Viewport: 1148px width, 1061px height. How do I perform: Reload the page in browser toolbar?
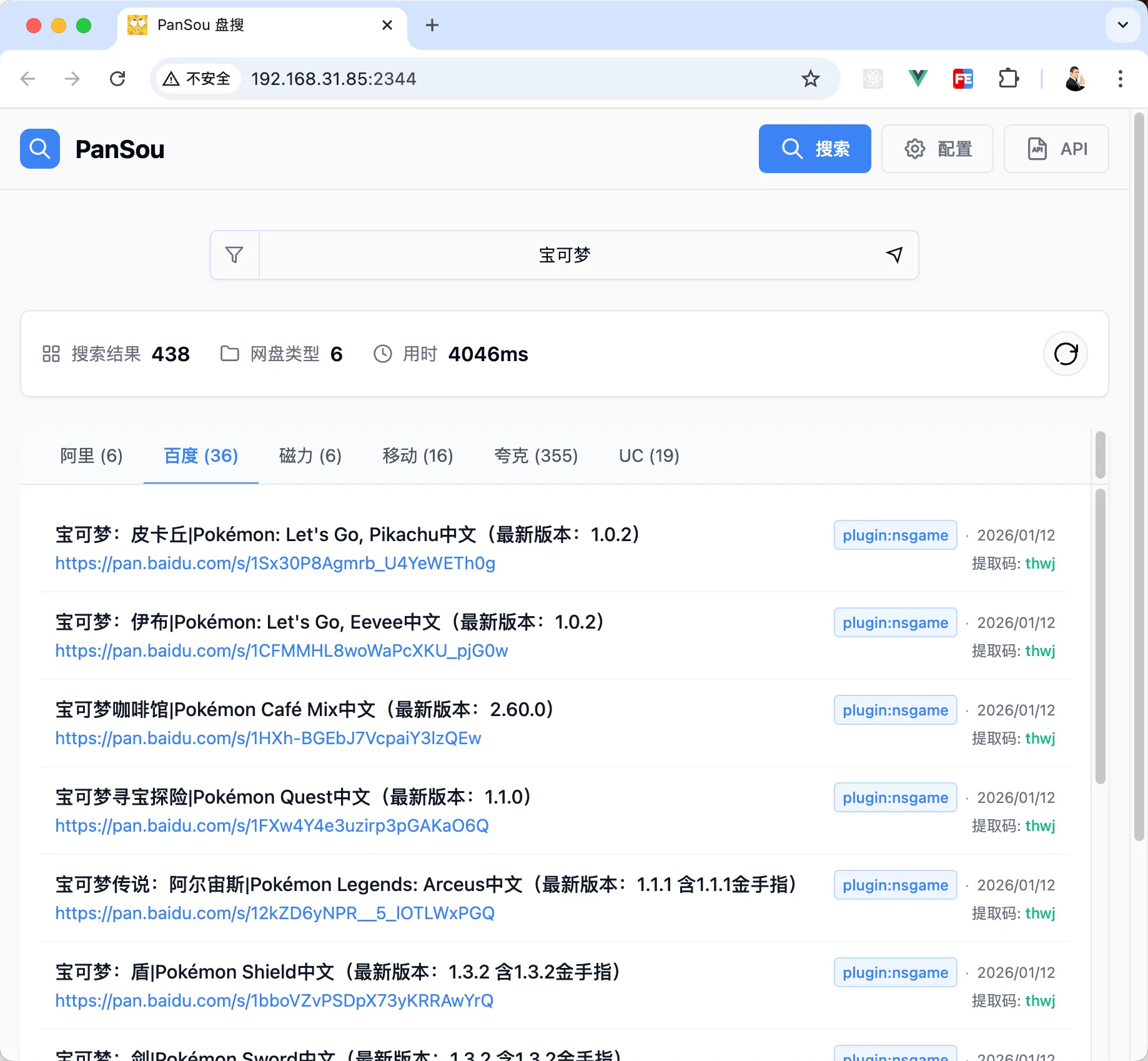(117, 79)
